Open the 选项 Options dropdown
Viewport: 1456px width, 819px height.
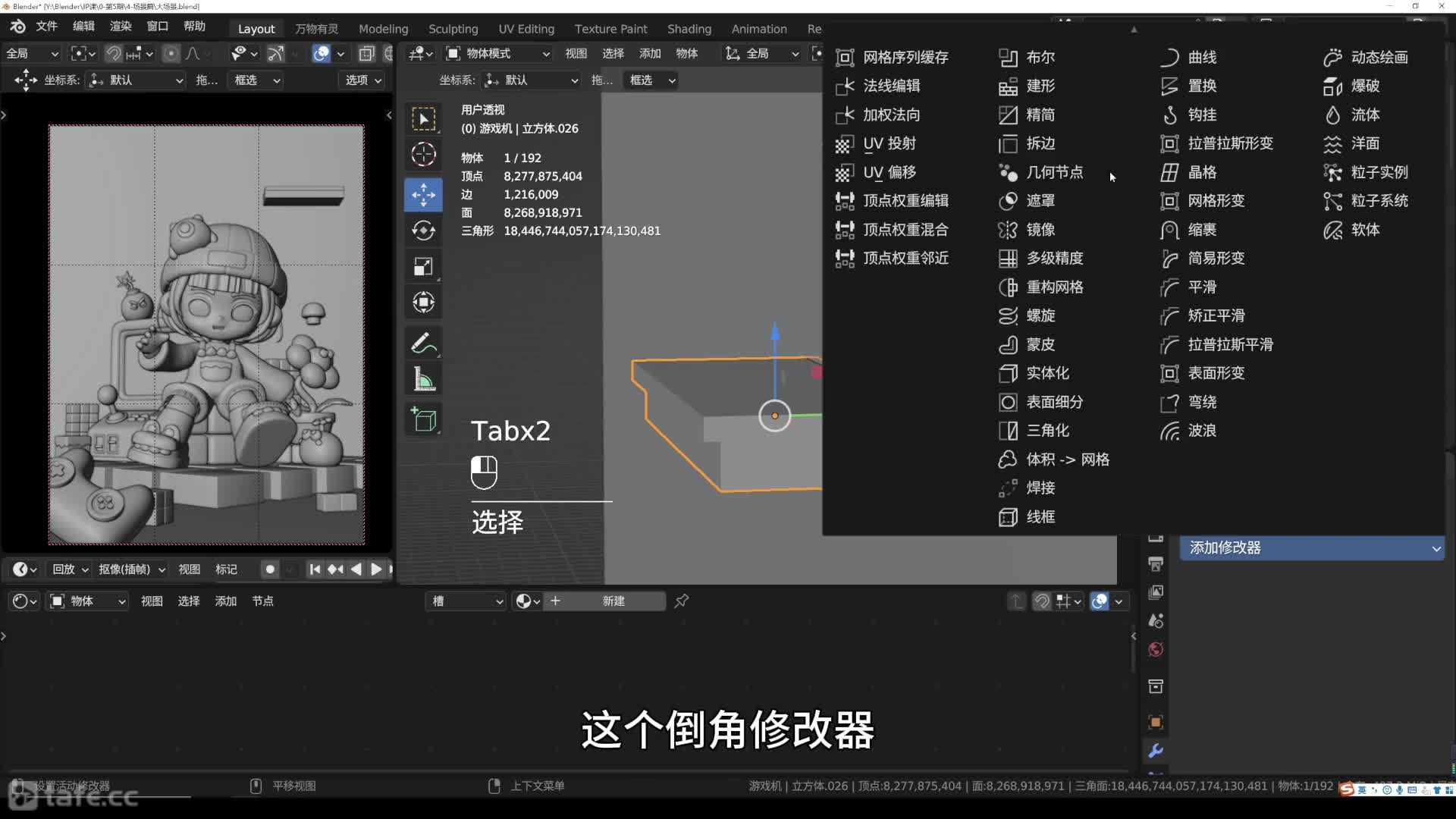tap(363, 80)
